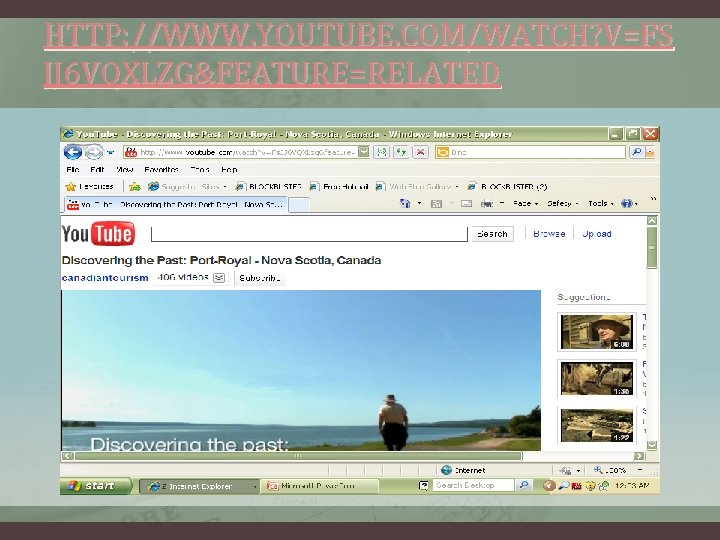Open the Web Slice Gallery link

pos(417,186)
